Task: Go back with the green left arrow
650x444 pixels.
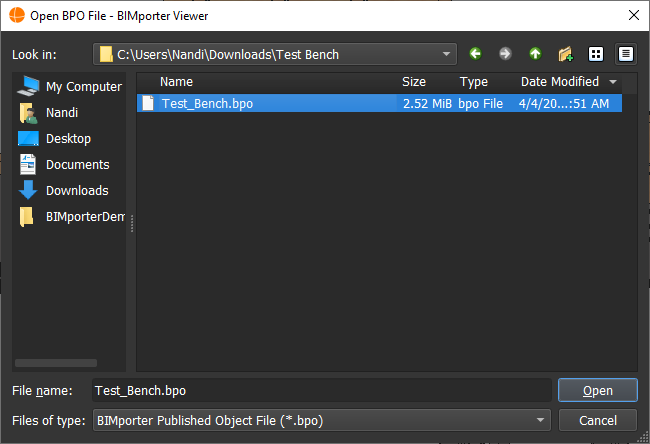Action: click(x=475, y=54)
